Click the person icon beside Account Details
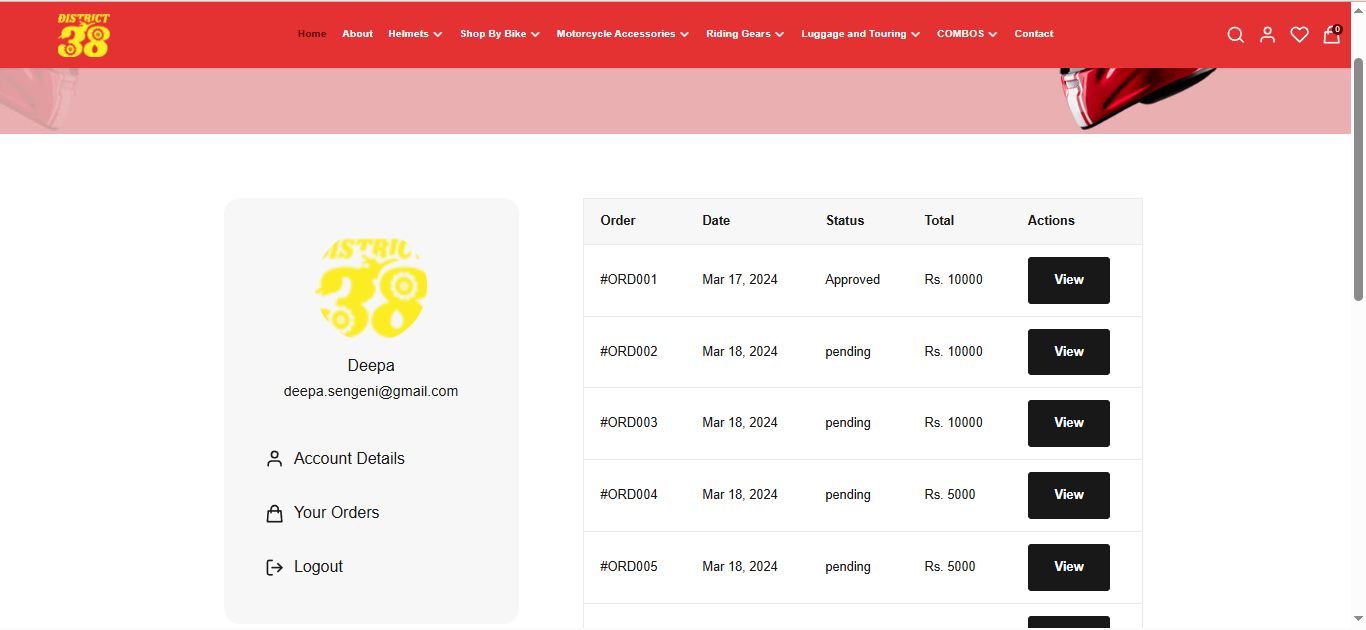 tap(274, 459)
